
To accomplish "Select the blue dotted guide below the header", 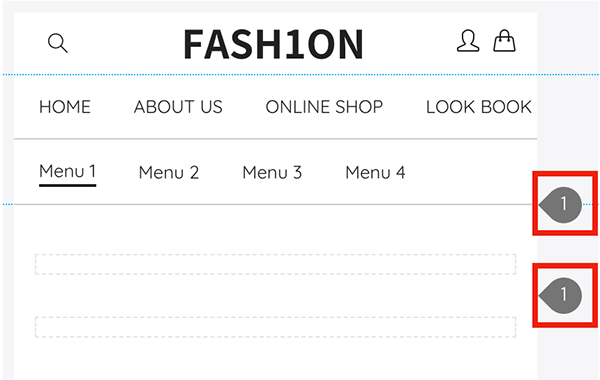I will [301, 75].
